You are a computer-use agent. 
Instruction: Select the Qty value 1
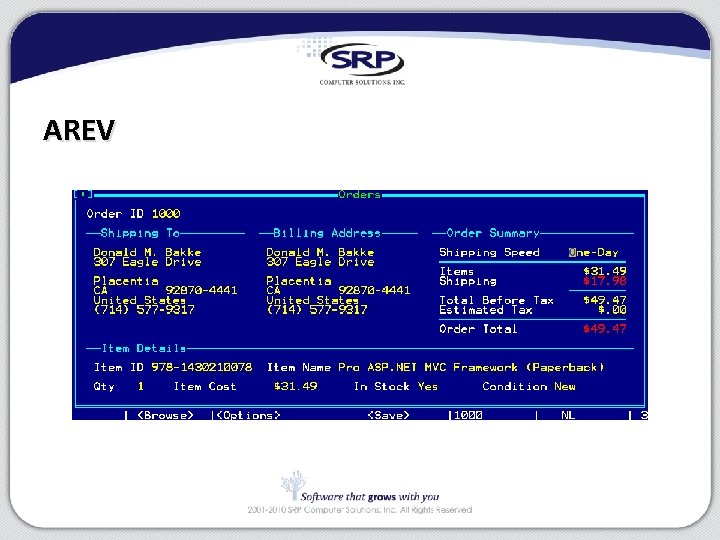(141, 386)
